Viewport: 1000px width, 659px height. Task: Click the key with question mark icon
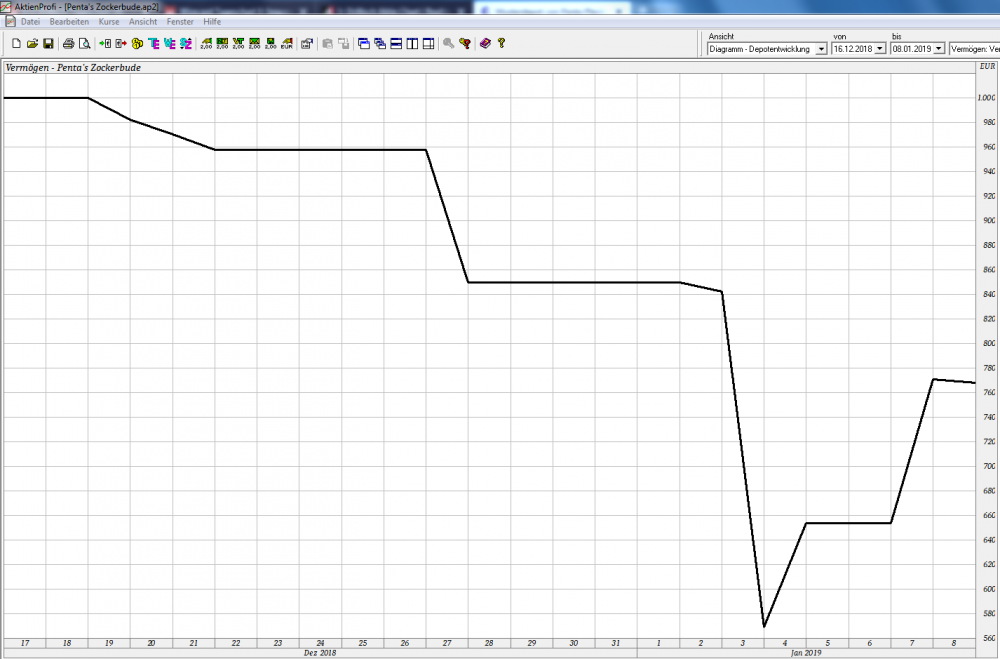[x=465, y=43]
